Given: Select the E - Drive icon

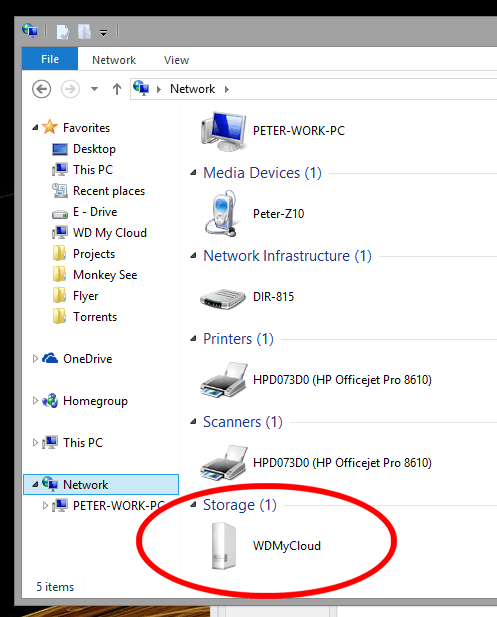Looking at the screenshot, I should coord(60,214).
